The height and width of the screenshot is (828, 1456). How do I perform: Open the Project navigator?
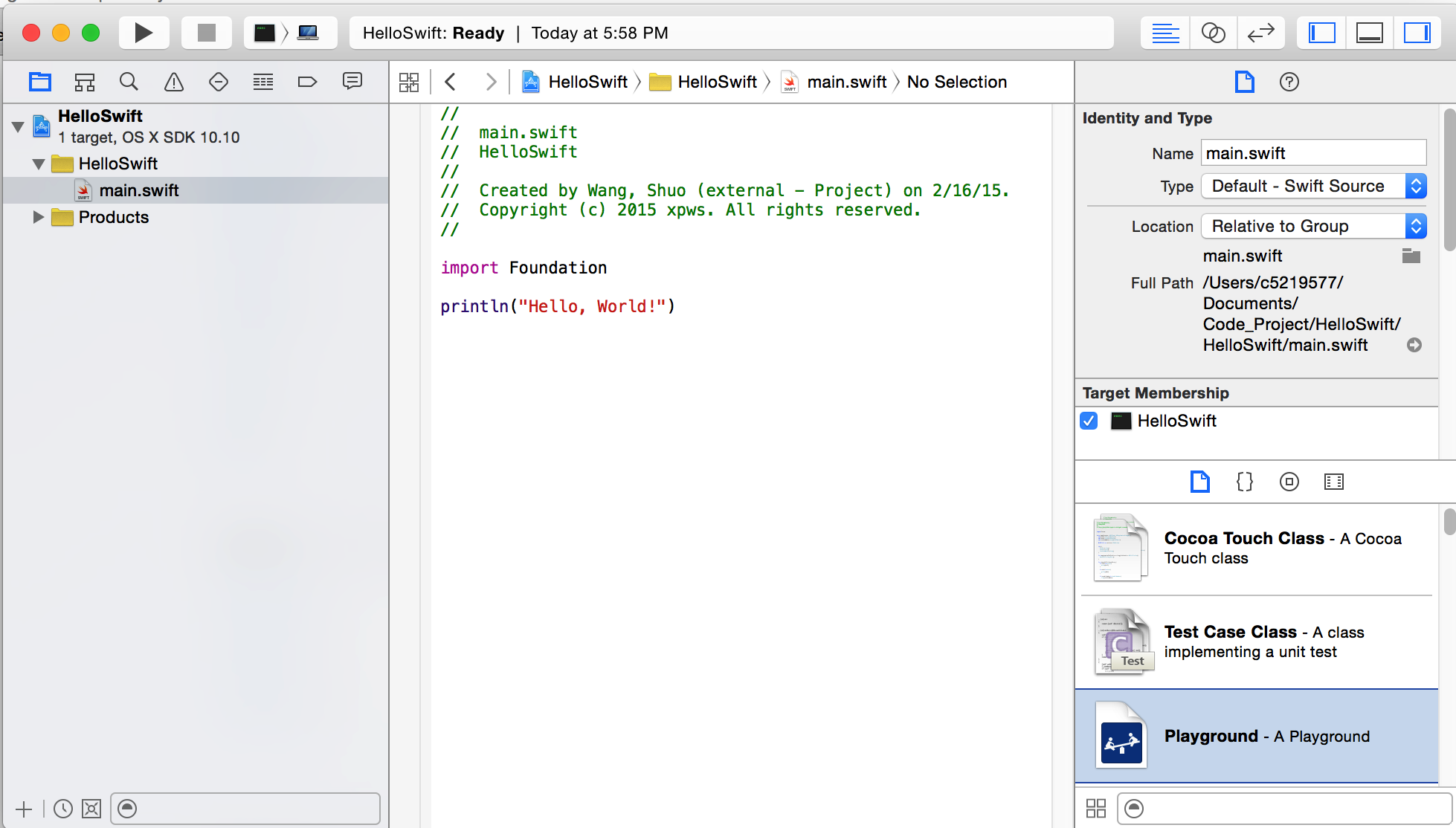click(40, 82)
